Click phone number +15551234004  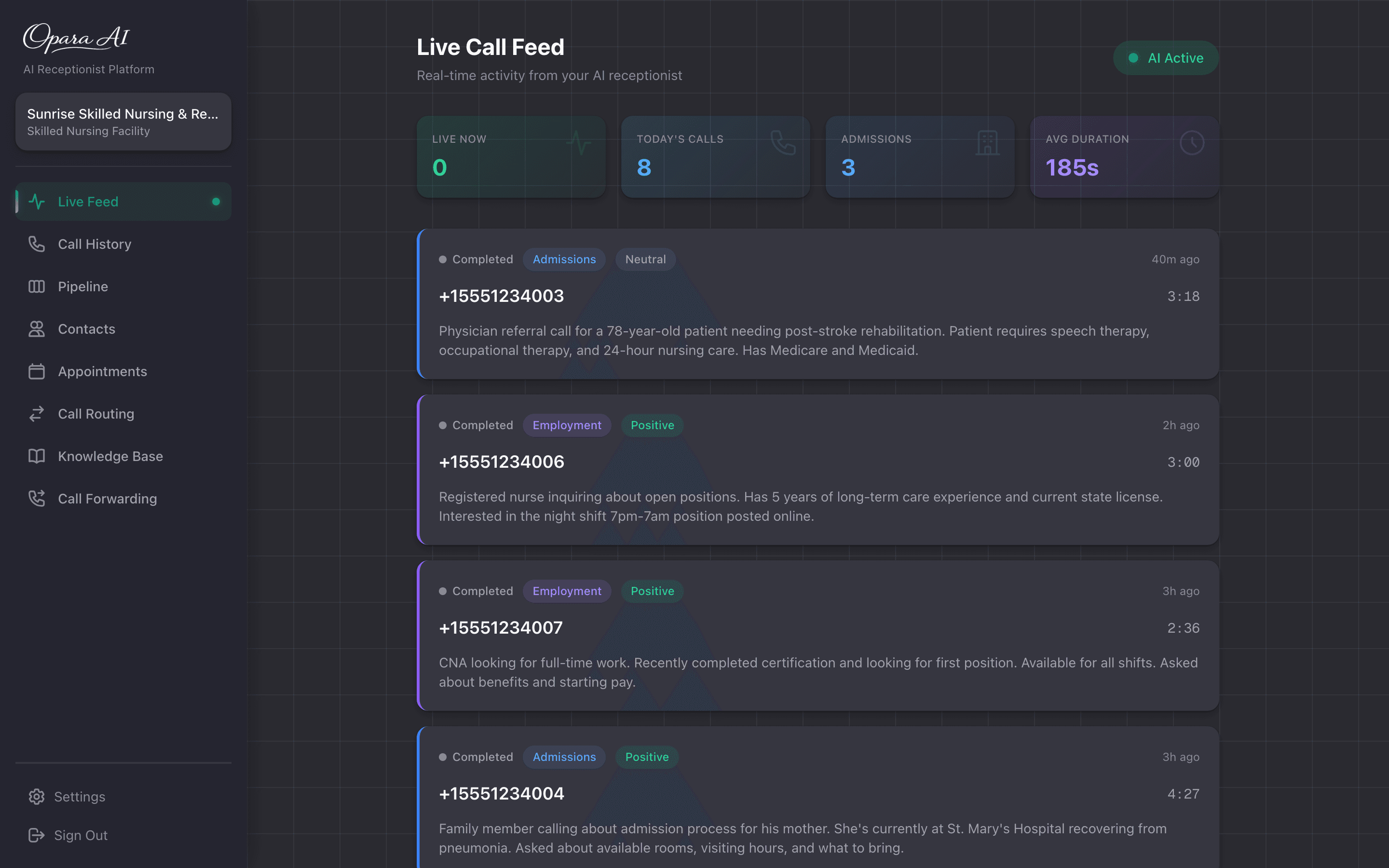coord(501,794)
